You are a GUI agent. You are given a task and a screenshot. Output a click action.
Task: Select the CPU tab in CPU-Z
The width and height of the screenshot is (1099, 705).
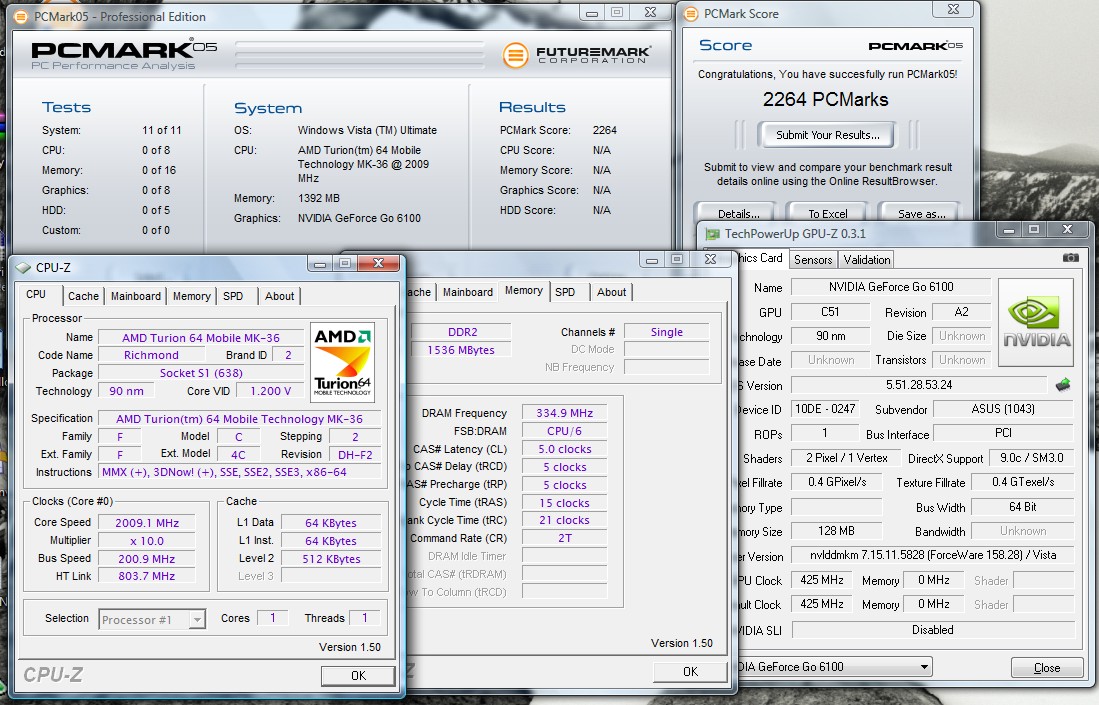[36, 294]
